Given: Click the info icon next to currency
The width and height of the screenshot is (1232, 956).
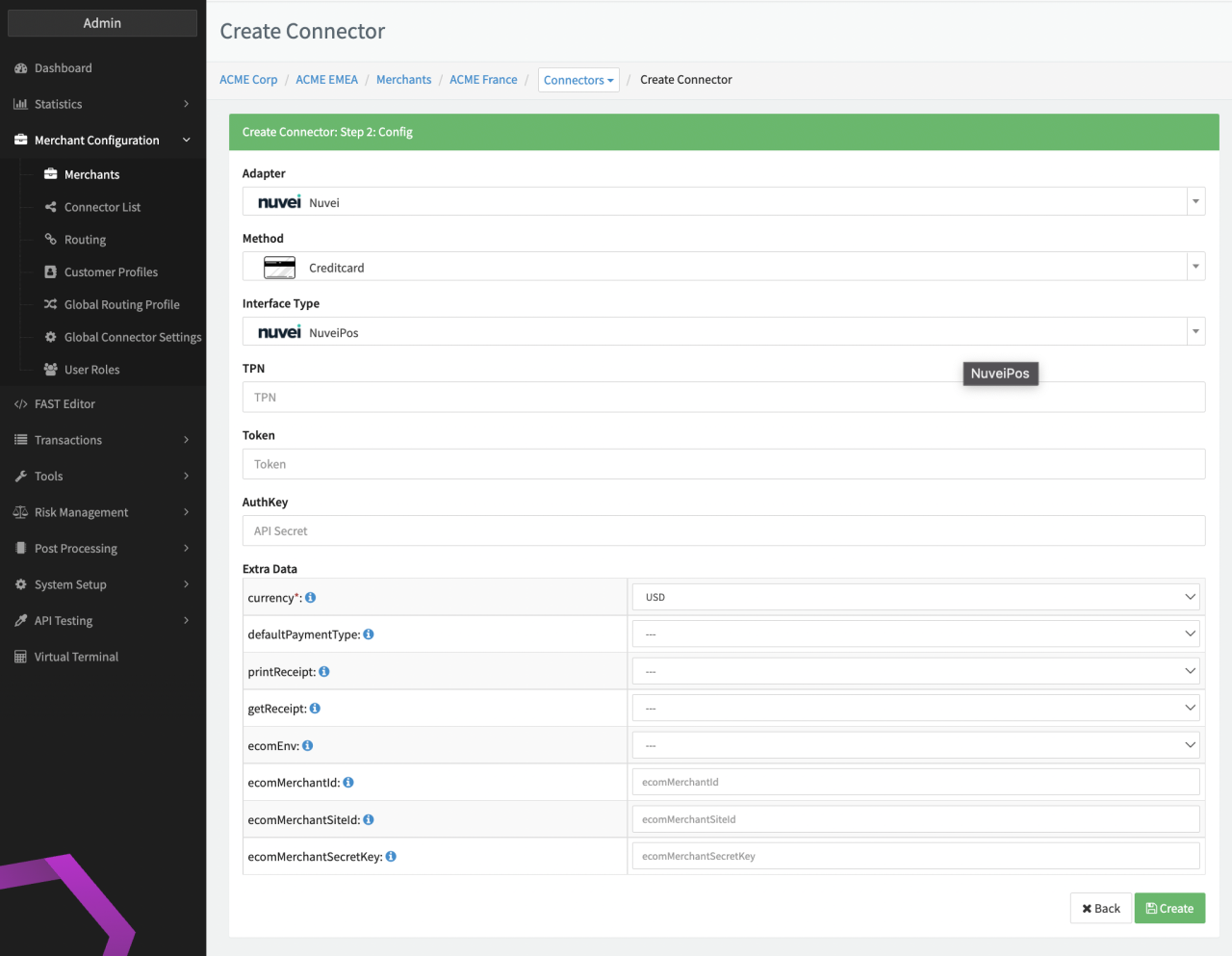Looking at the screenshot, I should click(x=310, y=598).
